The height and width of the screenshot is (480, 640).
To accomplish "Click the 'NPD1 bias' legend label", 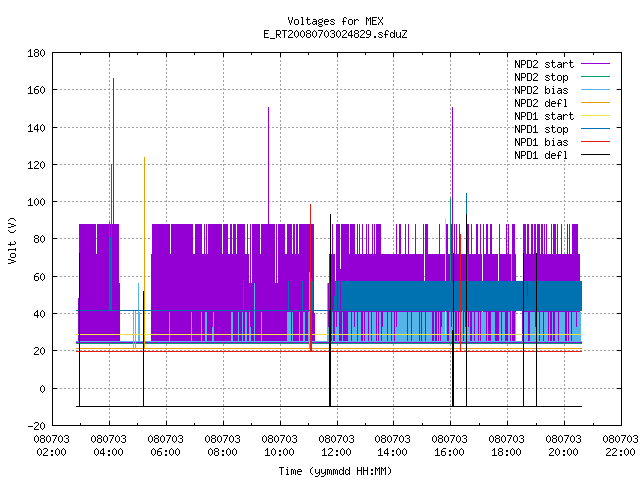I will 541,142.
